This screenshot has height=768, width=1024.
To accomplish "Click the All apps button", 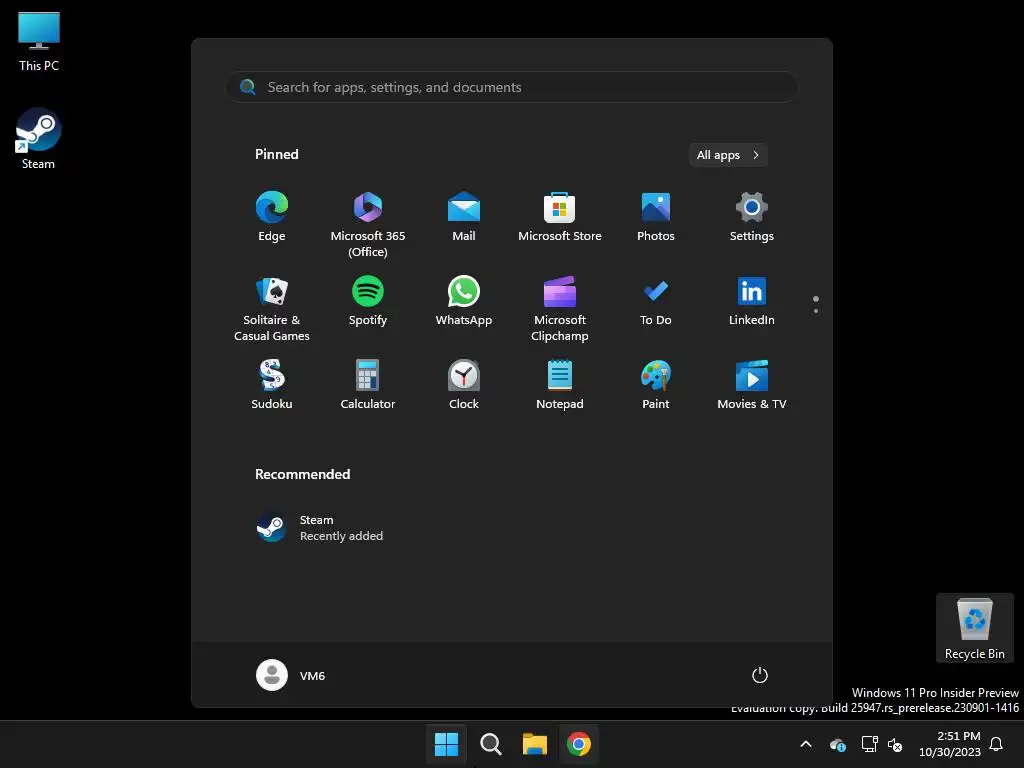I will pos(728,155).
